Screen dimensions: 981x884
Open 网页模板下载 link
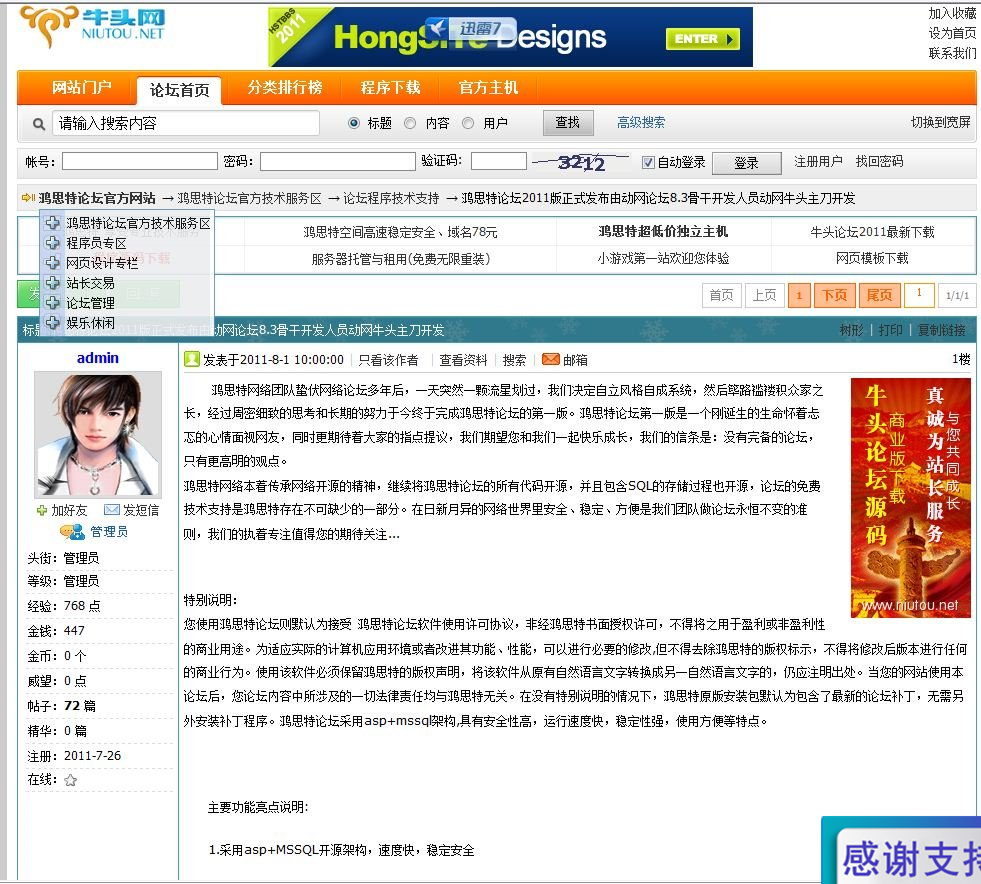tap(872, 258)
